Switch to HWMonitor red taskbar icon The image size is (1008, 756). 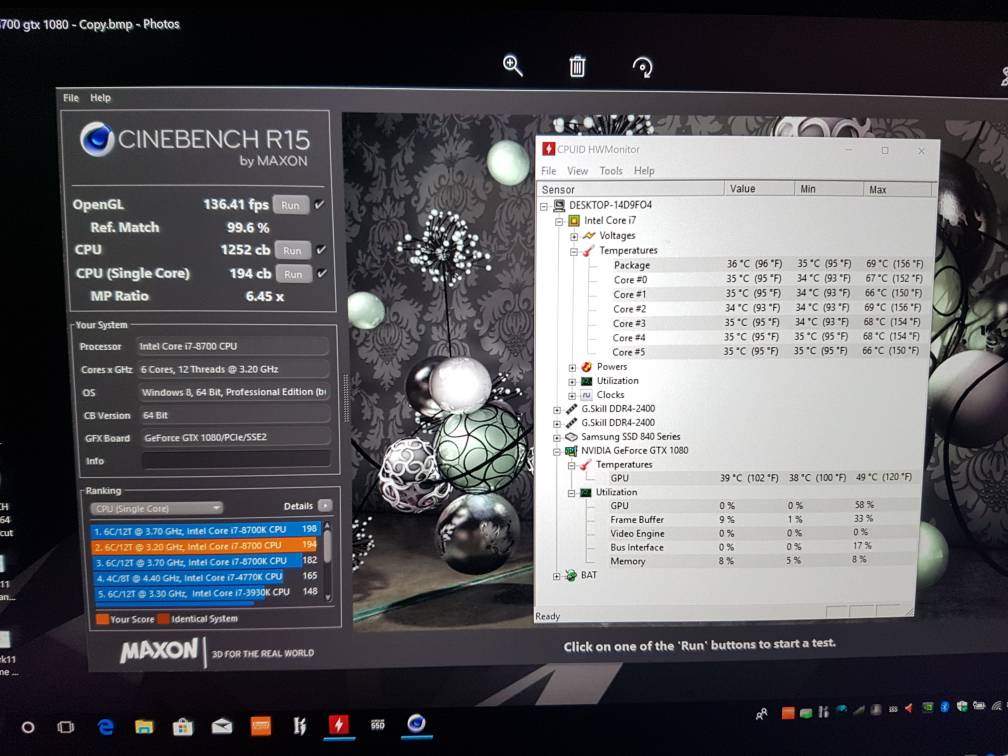(339, 725)
